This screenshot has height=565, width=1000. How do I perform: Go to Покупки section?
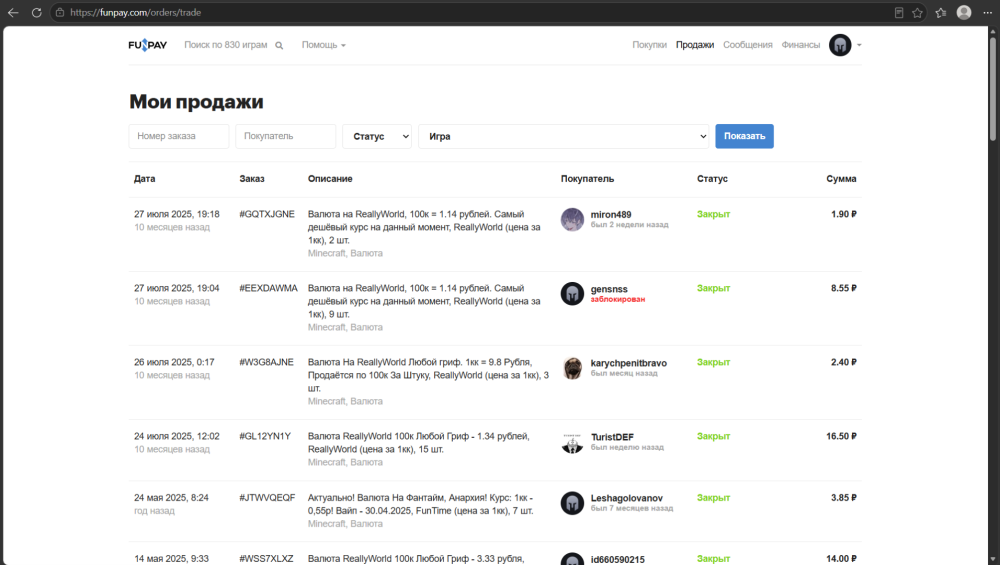click(x=649, y=45)
